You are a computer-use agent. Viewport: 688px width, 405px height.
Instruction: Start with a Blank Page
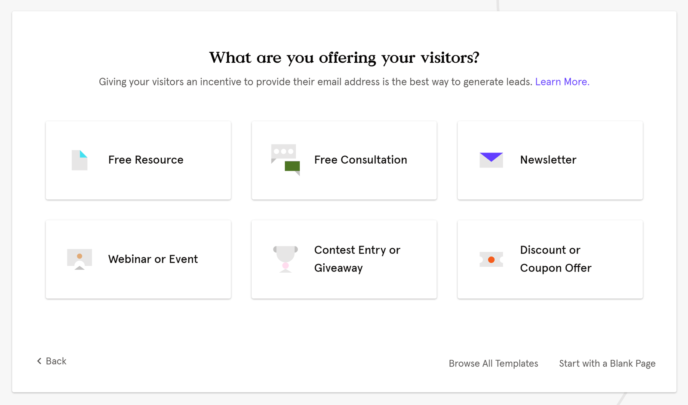pyautogui.click(x=607, y=363)
